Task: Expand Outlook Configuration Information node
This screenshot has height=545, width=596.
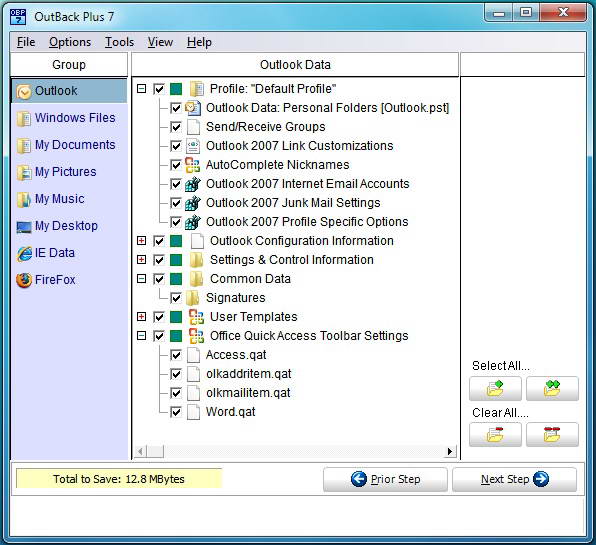Action: coord(141,241)
